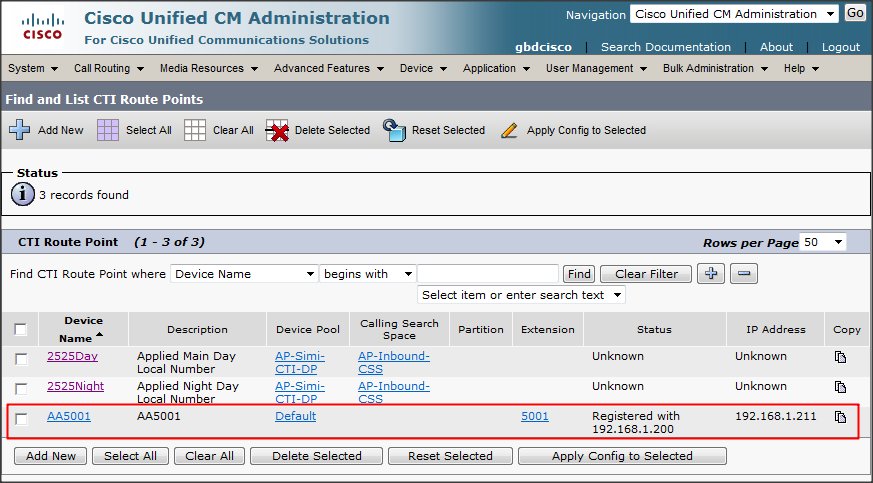
Task: Click the Logout link
Action: pyautogui.click(x=841, y=47)
